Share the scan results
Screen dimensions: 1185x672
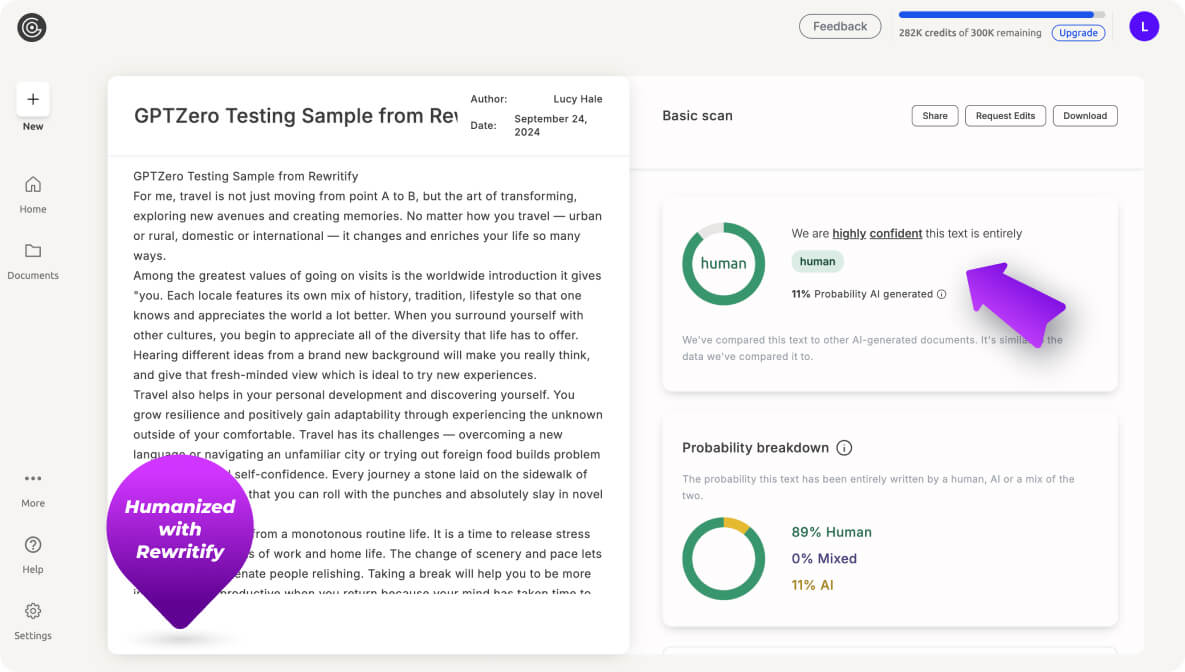pos(934,116)
